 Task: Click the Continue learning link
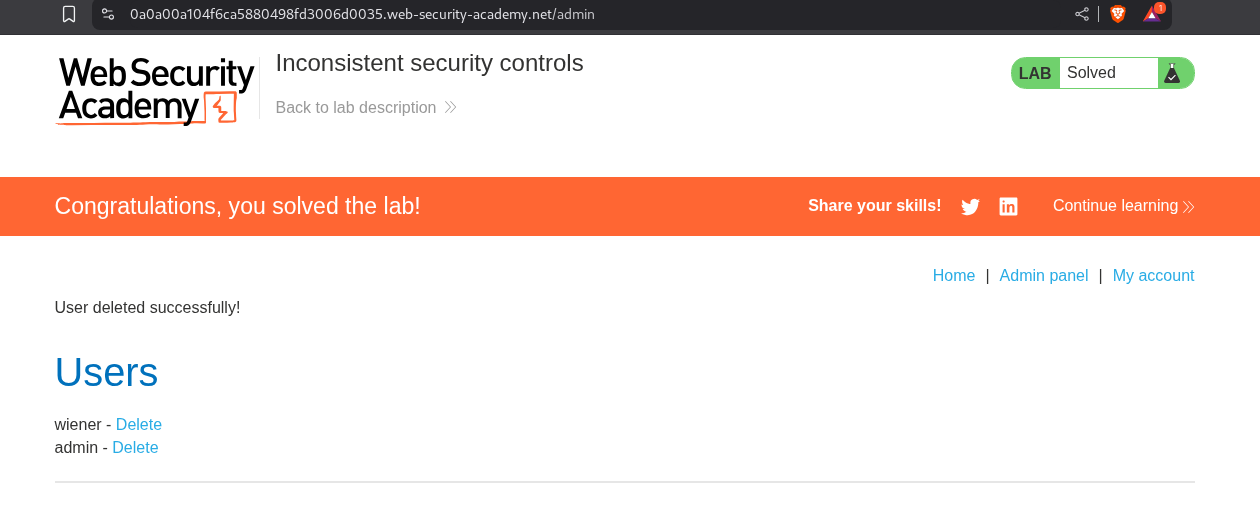coord(1115,206)
